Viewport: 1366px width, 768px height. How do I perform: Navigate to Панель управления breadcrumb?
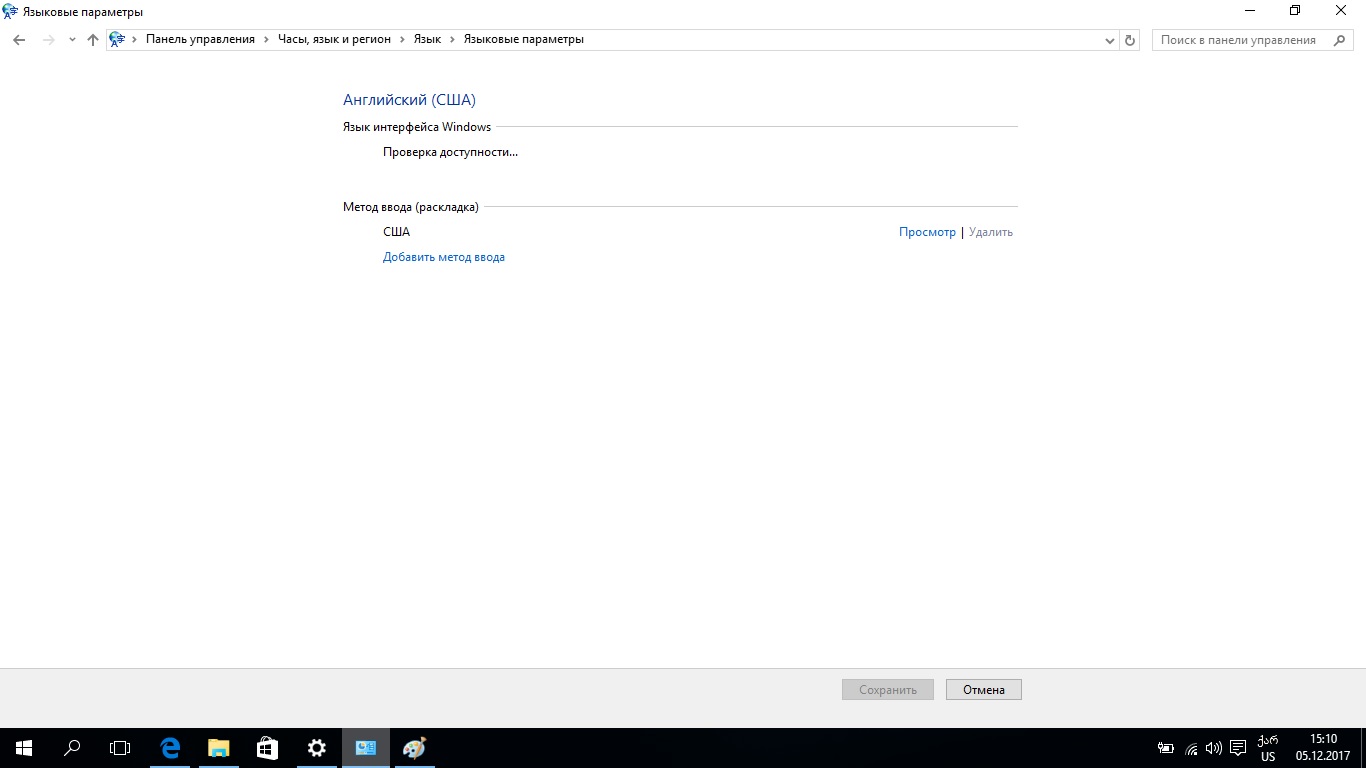coord(200,40)
